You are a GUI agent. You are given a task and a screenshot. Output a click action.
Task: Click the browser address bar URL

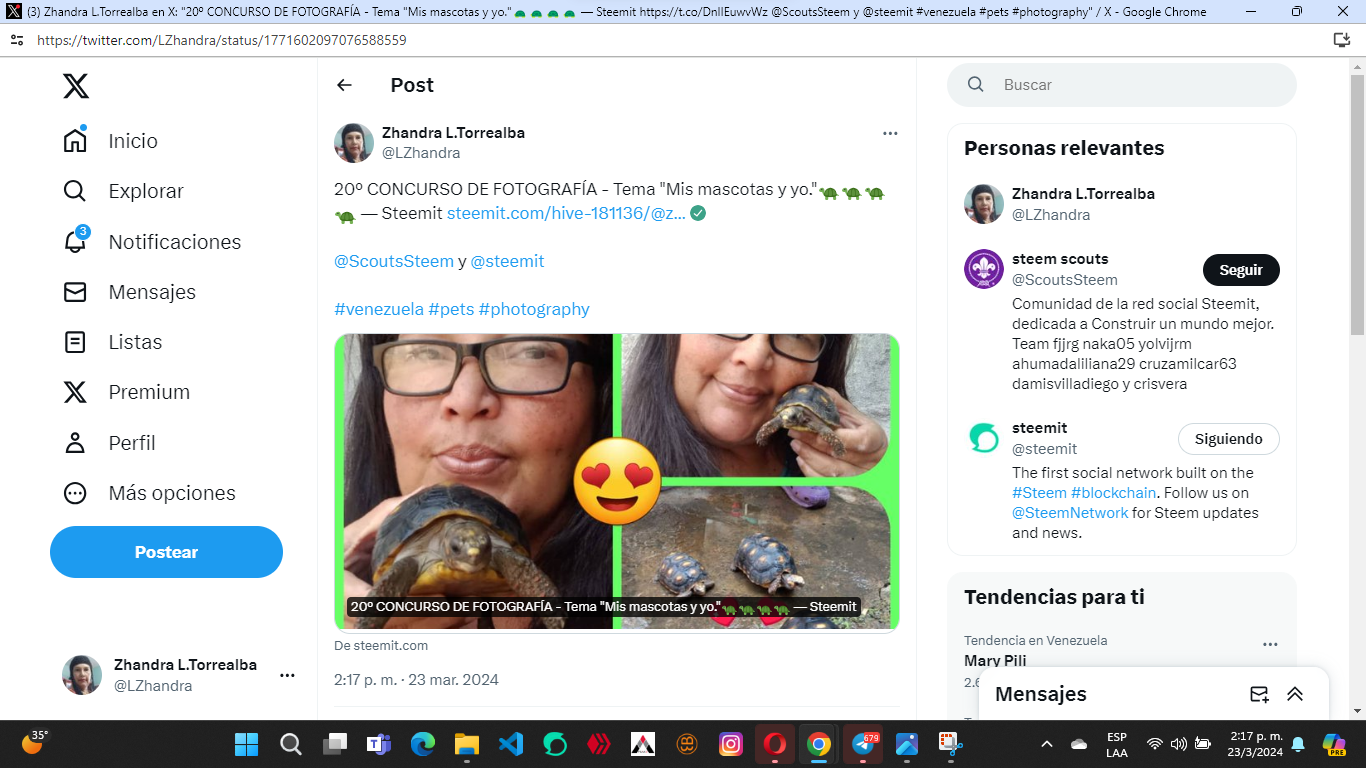[x=222, y=41]
